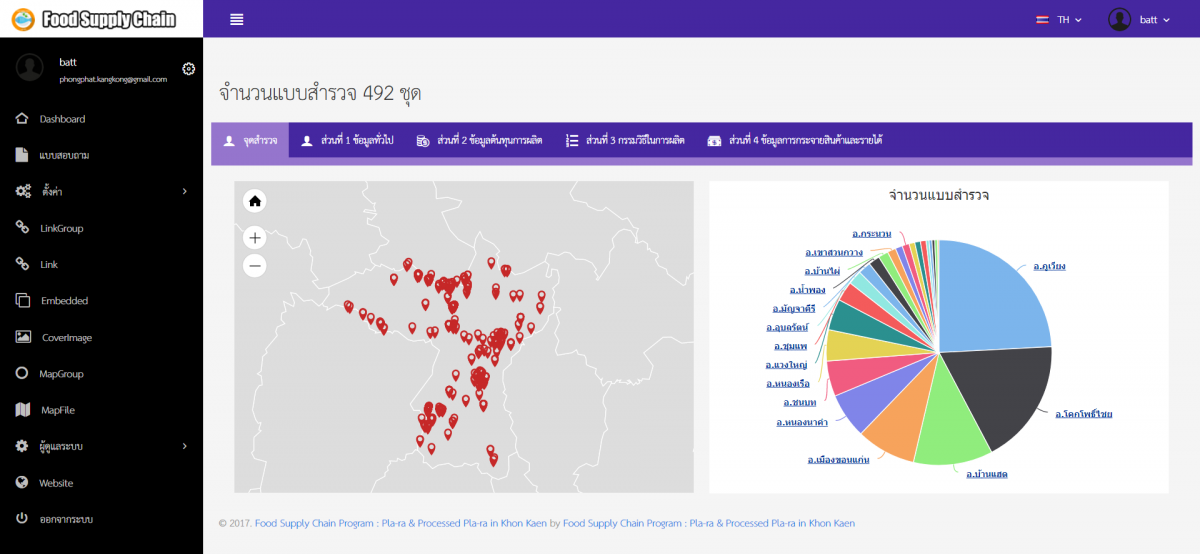The height and width of the screenshot is (554, 1200).
Task: Zoom in on the map with plus button
Action: [x=255, y=238]
